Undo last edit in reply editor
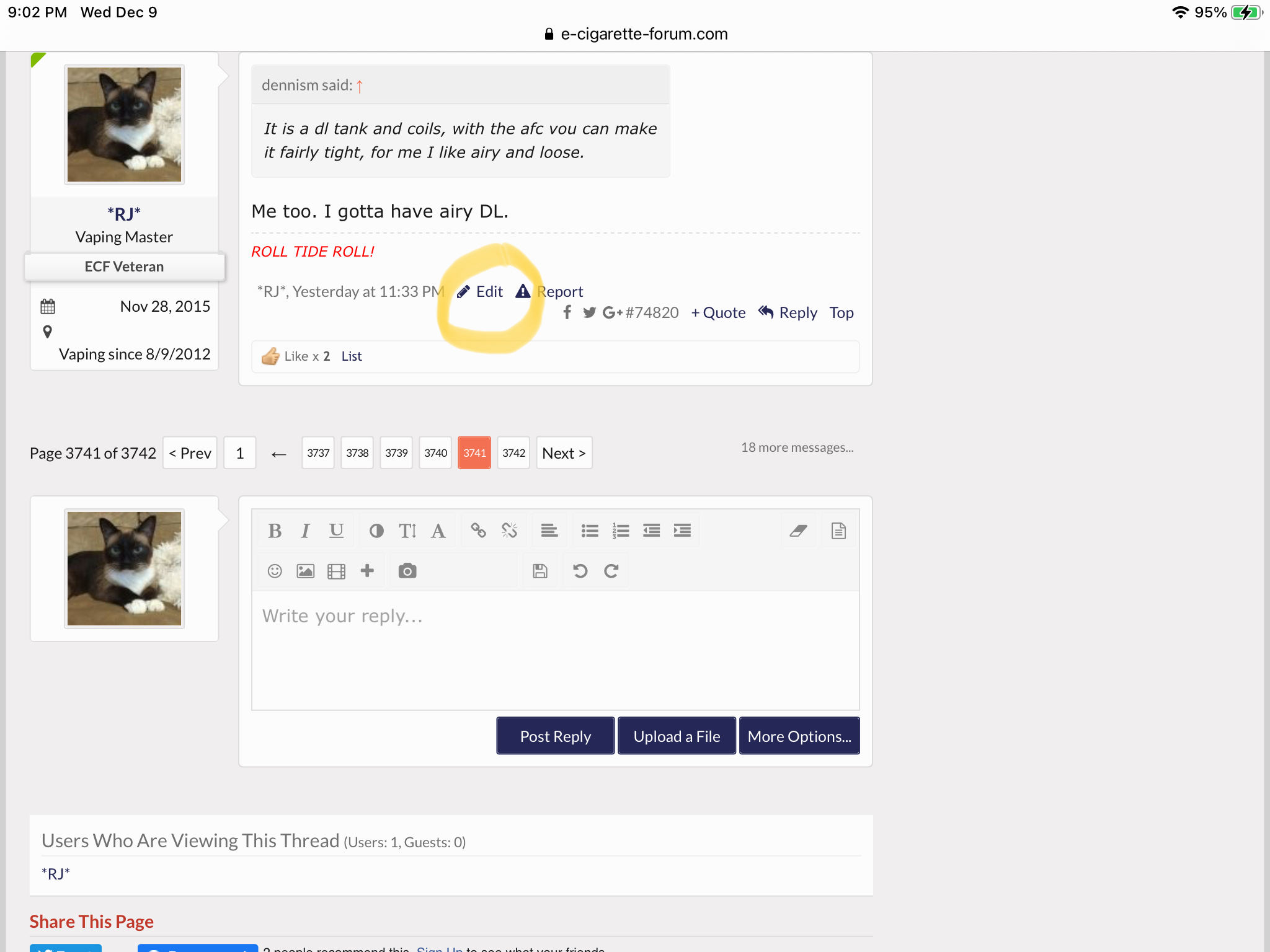The image size is (1270, 952). click(580, 571)
